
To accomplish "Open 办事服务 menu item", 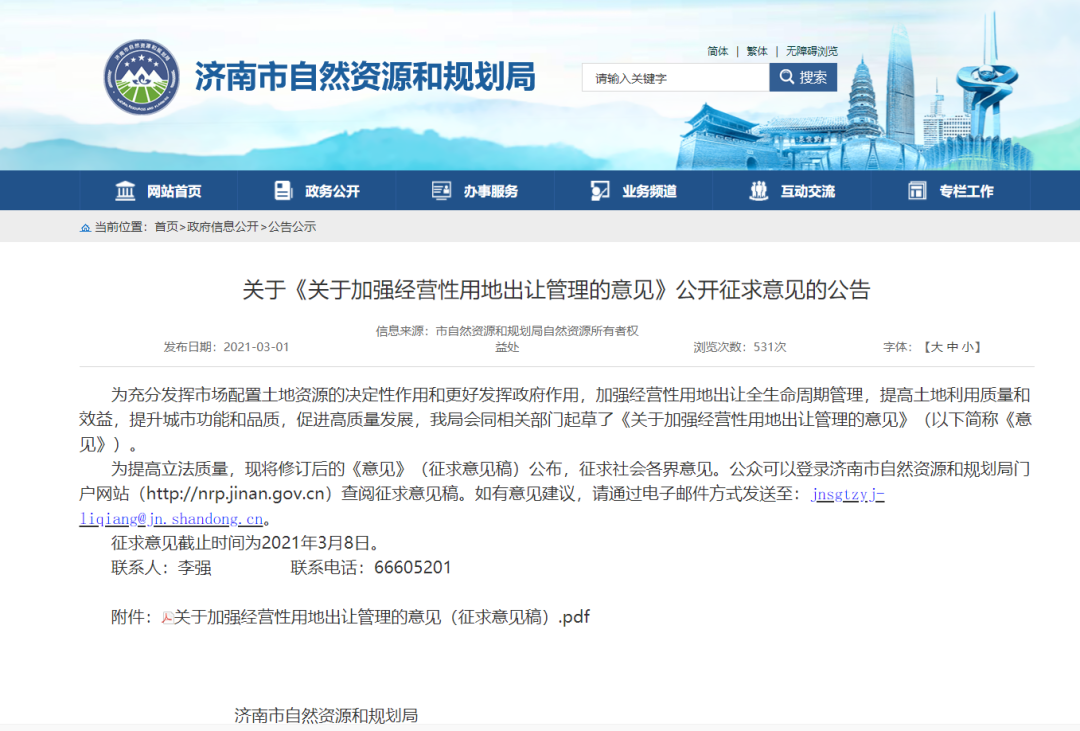I will (x=475, y=191).
